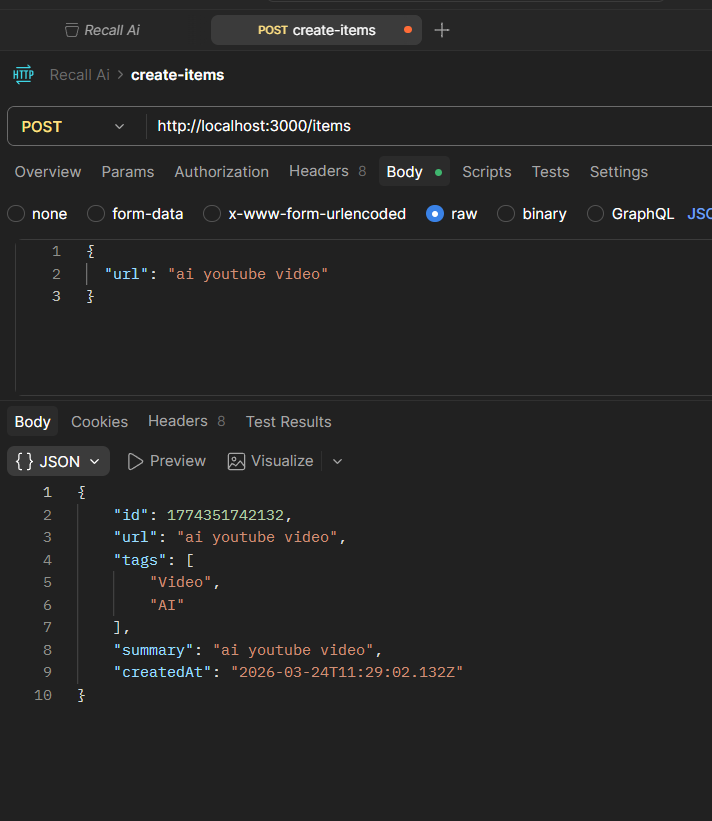Select the none body type
The width and height of the screenshot is (712, 821).
pos(16,214)
